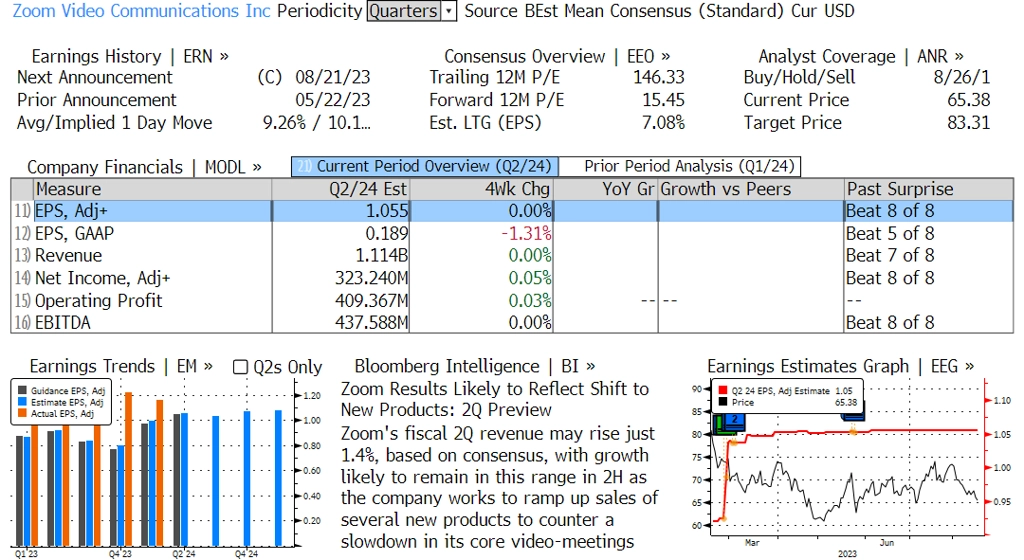The height and width of the screenshot is (560, 1024).
Task: Click the Measure column header
Action: pos(152,189)
